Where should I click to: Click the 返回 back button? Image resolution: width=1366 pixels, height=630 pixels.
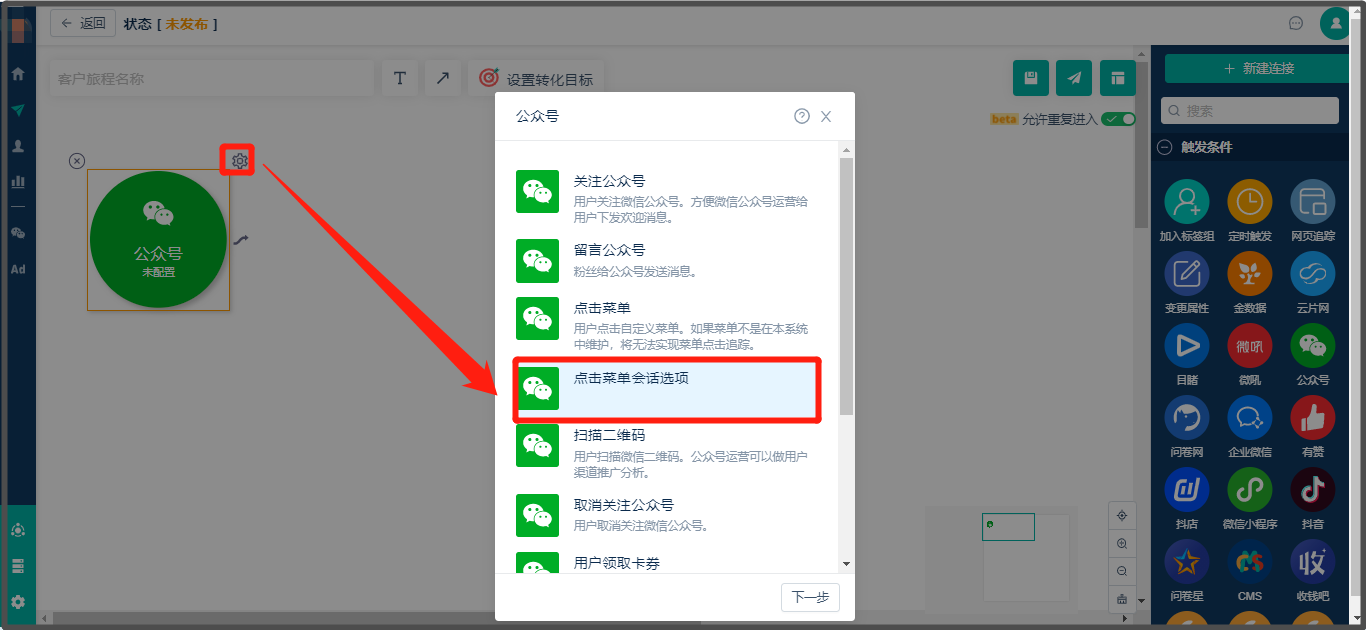(83, 23)
